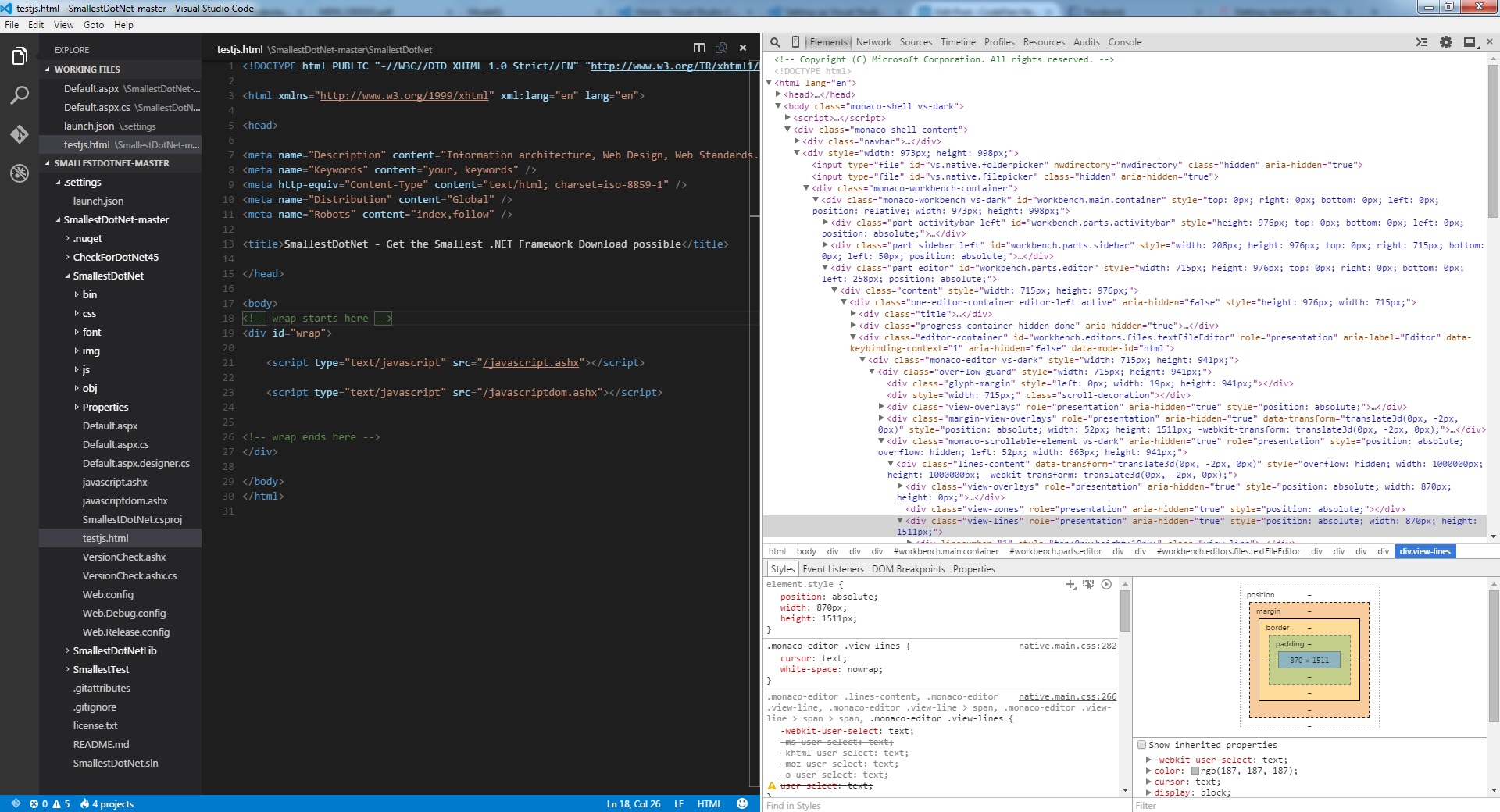The height and width of the screenshot is (812, 1500).
Task: Open the Goto menu
Action: [93, 25]
